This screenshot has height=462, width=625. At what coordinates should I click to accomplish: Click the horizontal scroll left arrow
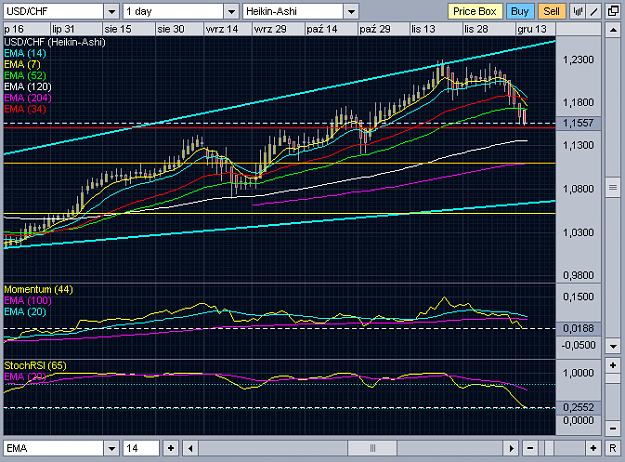[x=190, y=448]
